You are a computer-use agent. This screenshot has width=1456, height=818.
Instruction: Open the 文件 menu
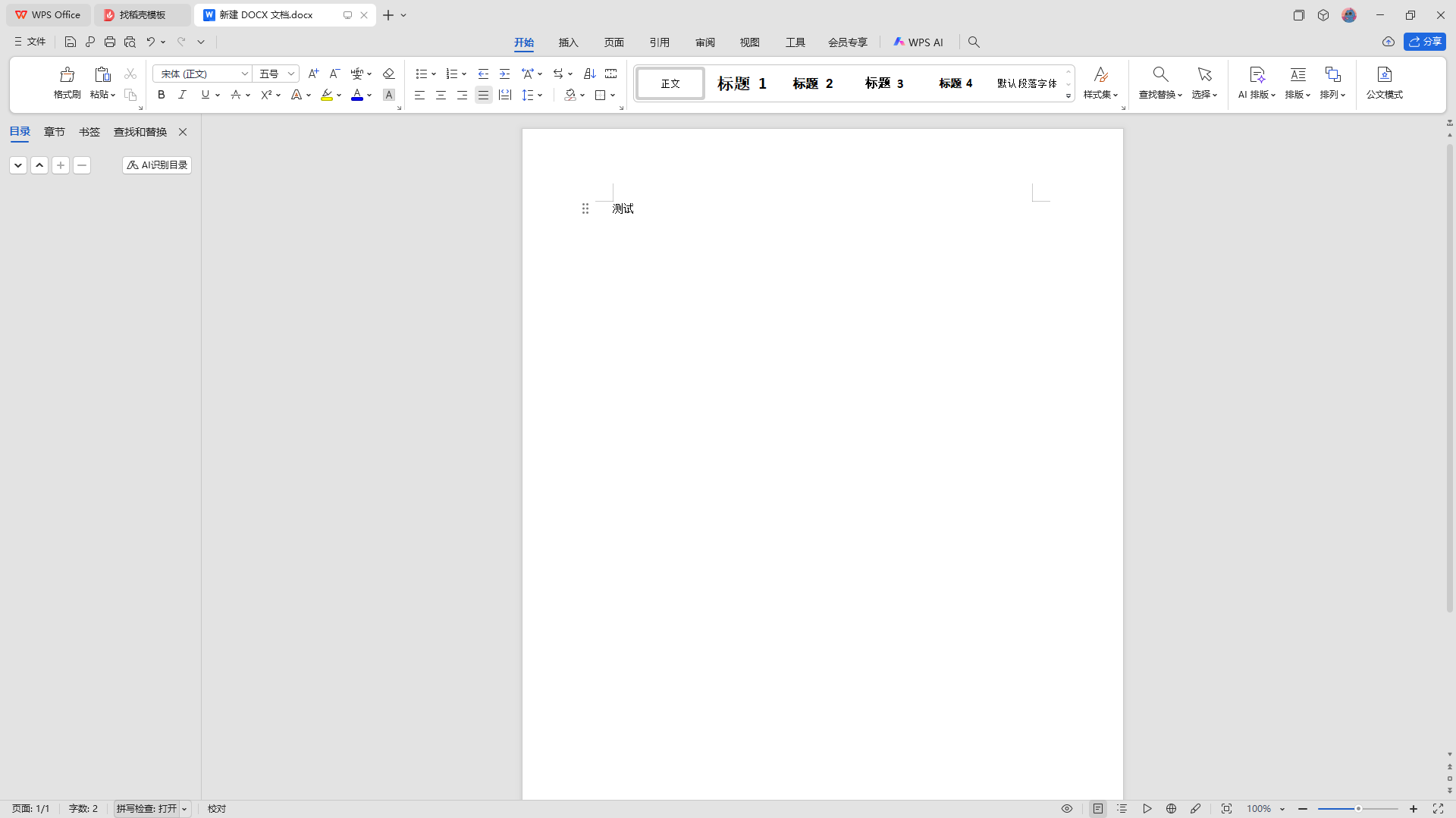30,42
